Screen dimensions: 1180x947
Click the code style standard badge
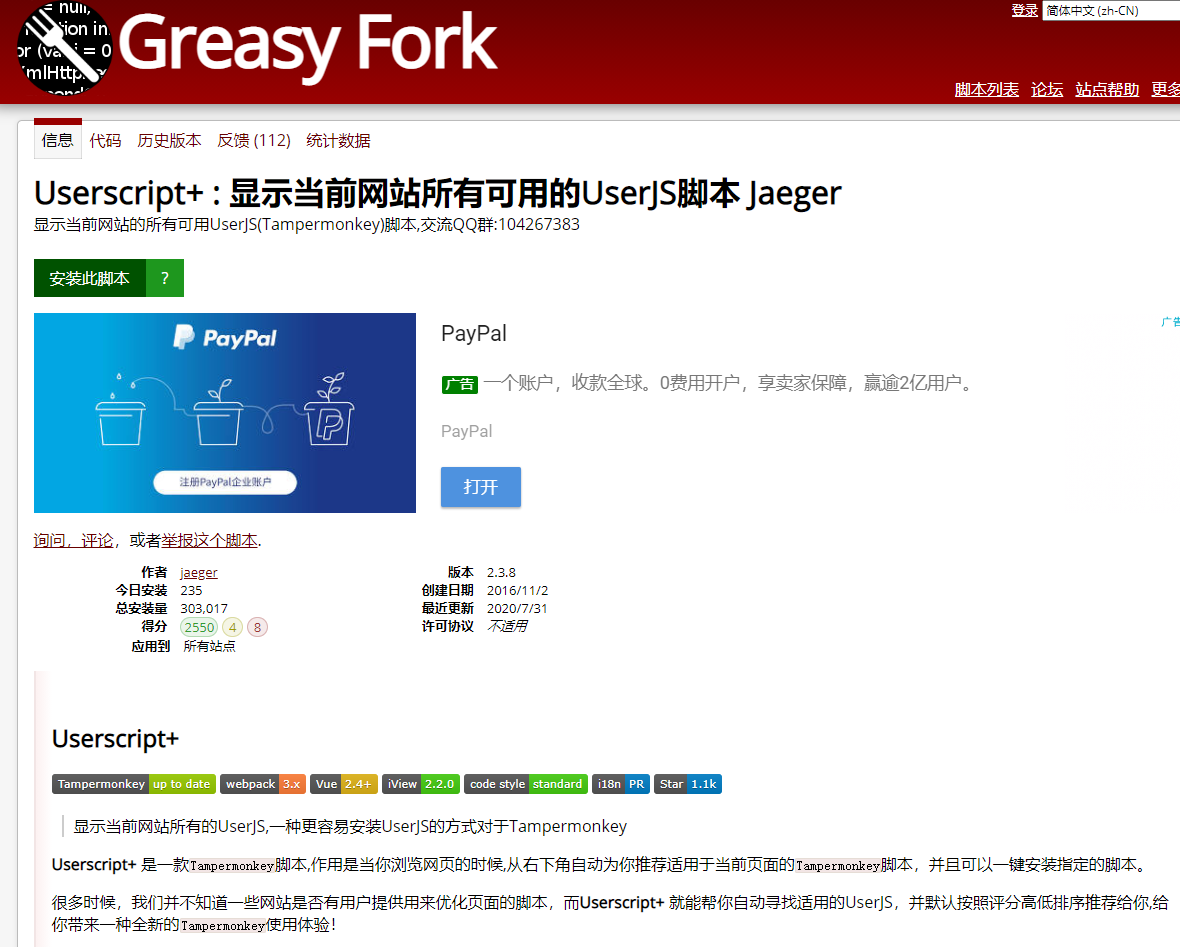pyautogui.click(x=526, y=784)
